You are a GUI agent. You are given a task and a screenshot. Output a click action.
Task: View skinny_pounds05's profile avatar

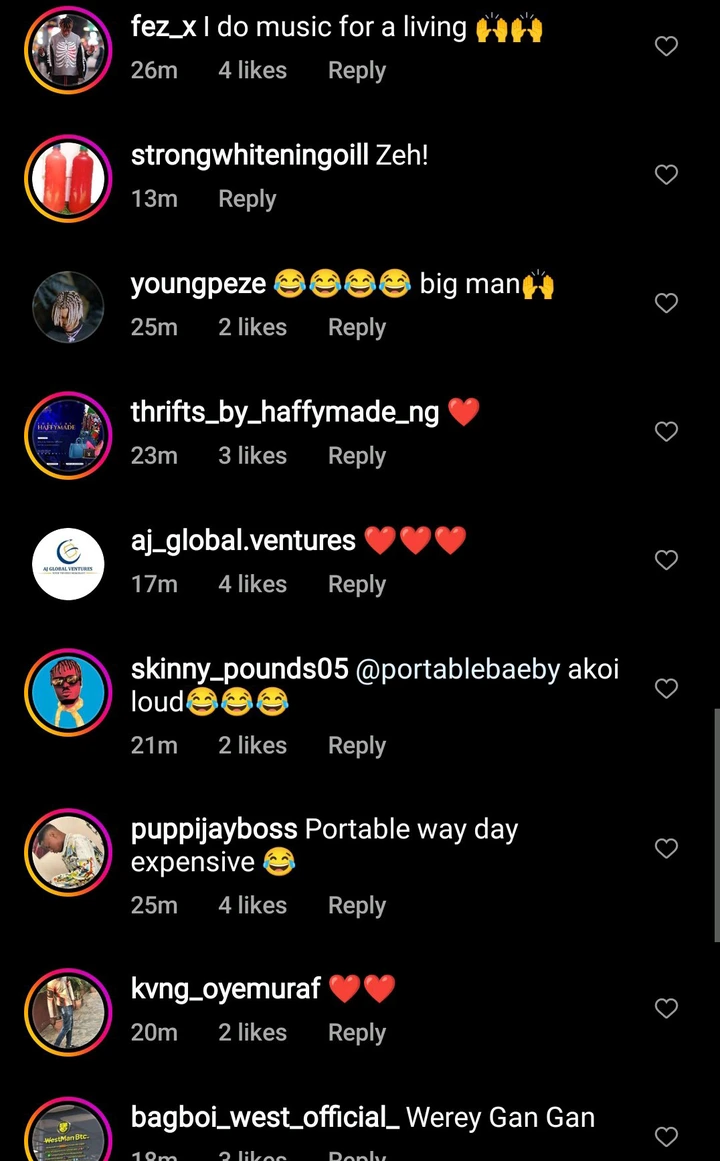[x=68, y=692]
